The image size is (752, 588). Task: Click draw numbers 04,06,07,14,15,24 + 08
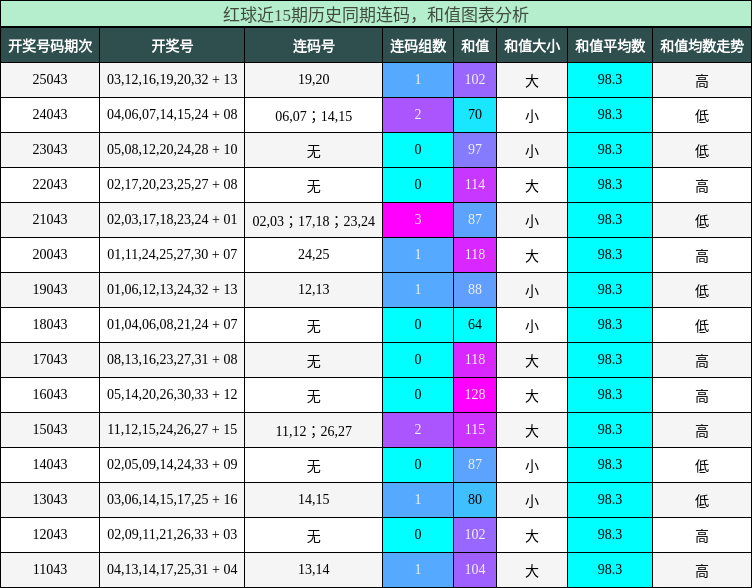click(x=172, y=114)
